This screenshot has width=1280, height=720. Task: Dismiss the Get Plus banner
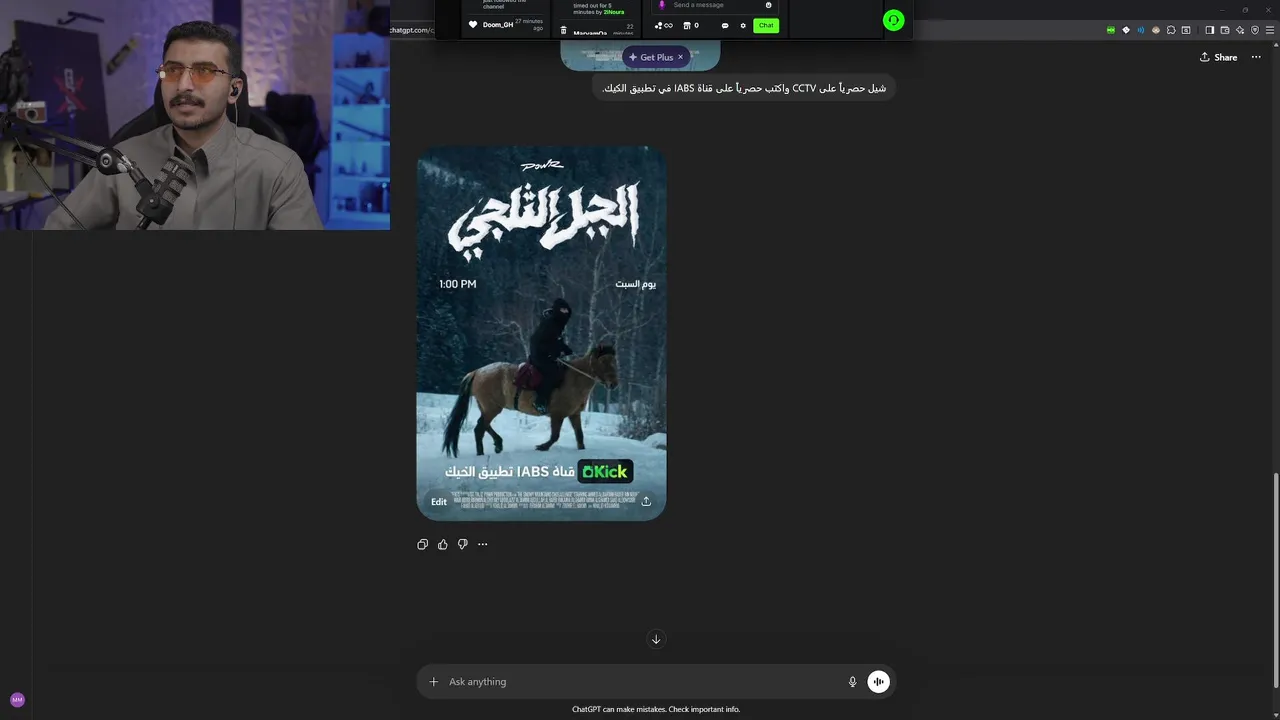coord(680,57)
